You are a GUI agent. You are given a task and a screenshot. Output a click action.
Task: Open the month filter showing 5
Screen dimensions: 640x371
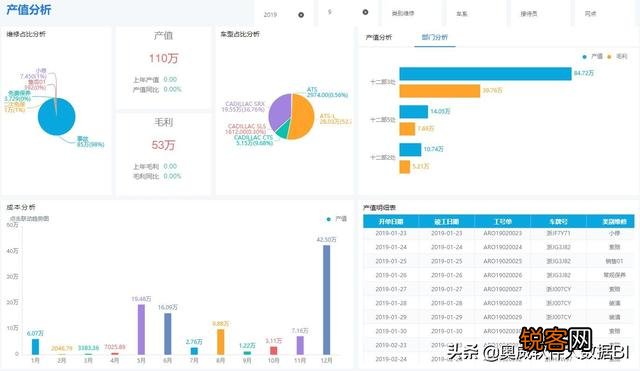(348, 13)
